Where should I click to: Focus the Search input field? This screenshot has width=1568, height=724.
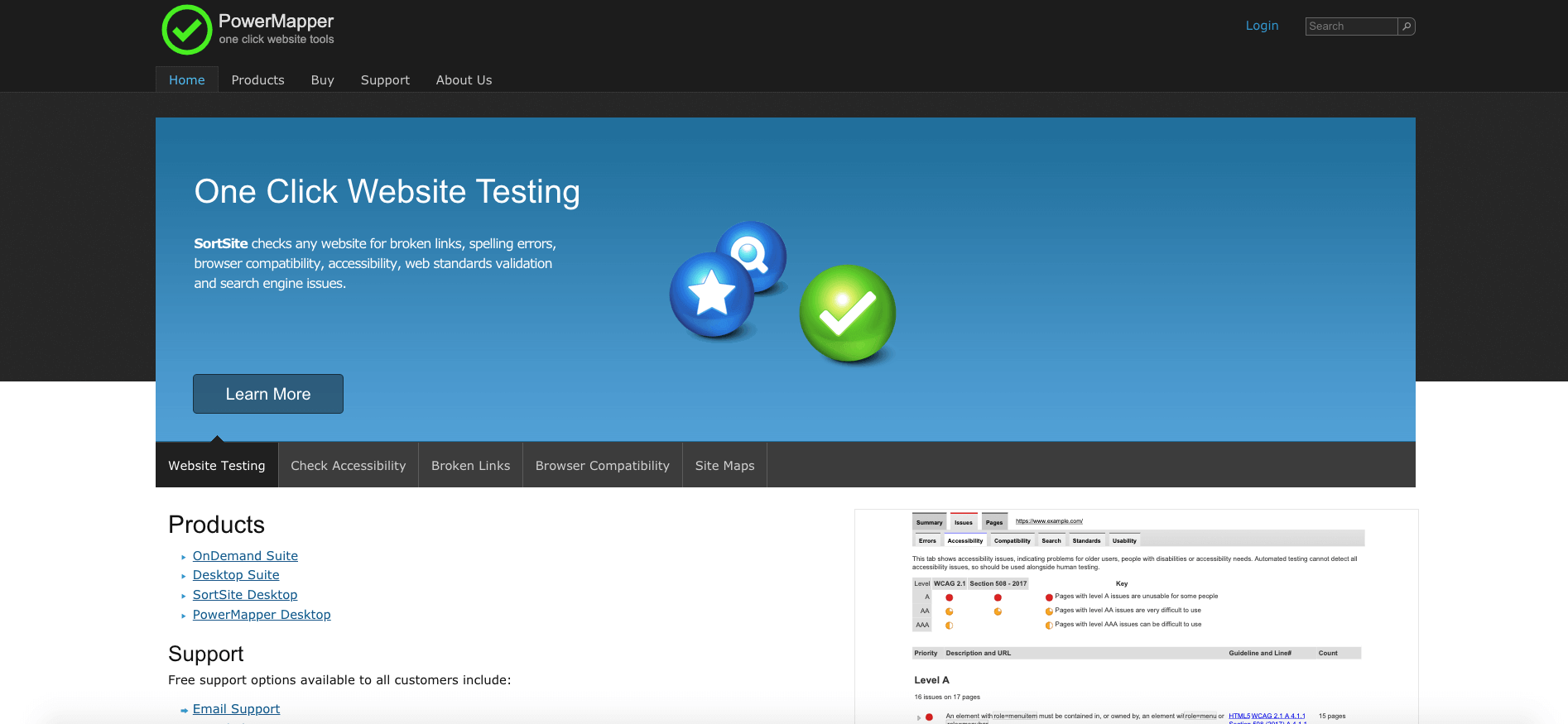(x=1351, y=26)
